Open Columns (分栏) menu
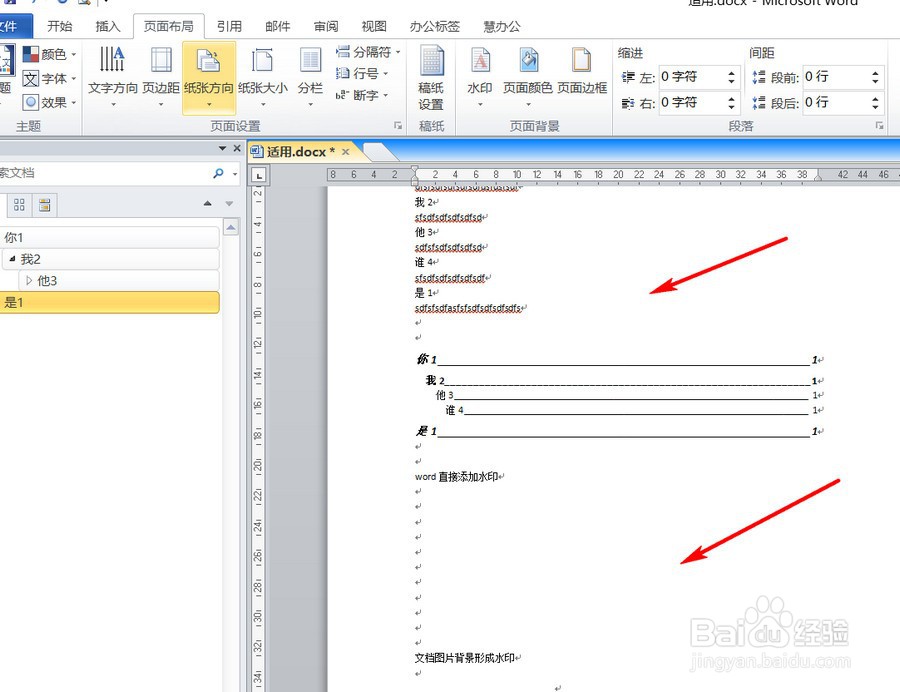Screen dimensions: 900x692 310,77
